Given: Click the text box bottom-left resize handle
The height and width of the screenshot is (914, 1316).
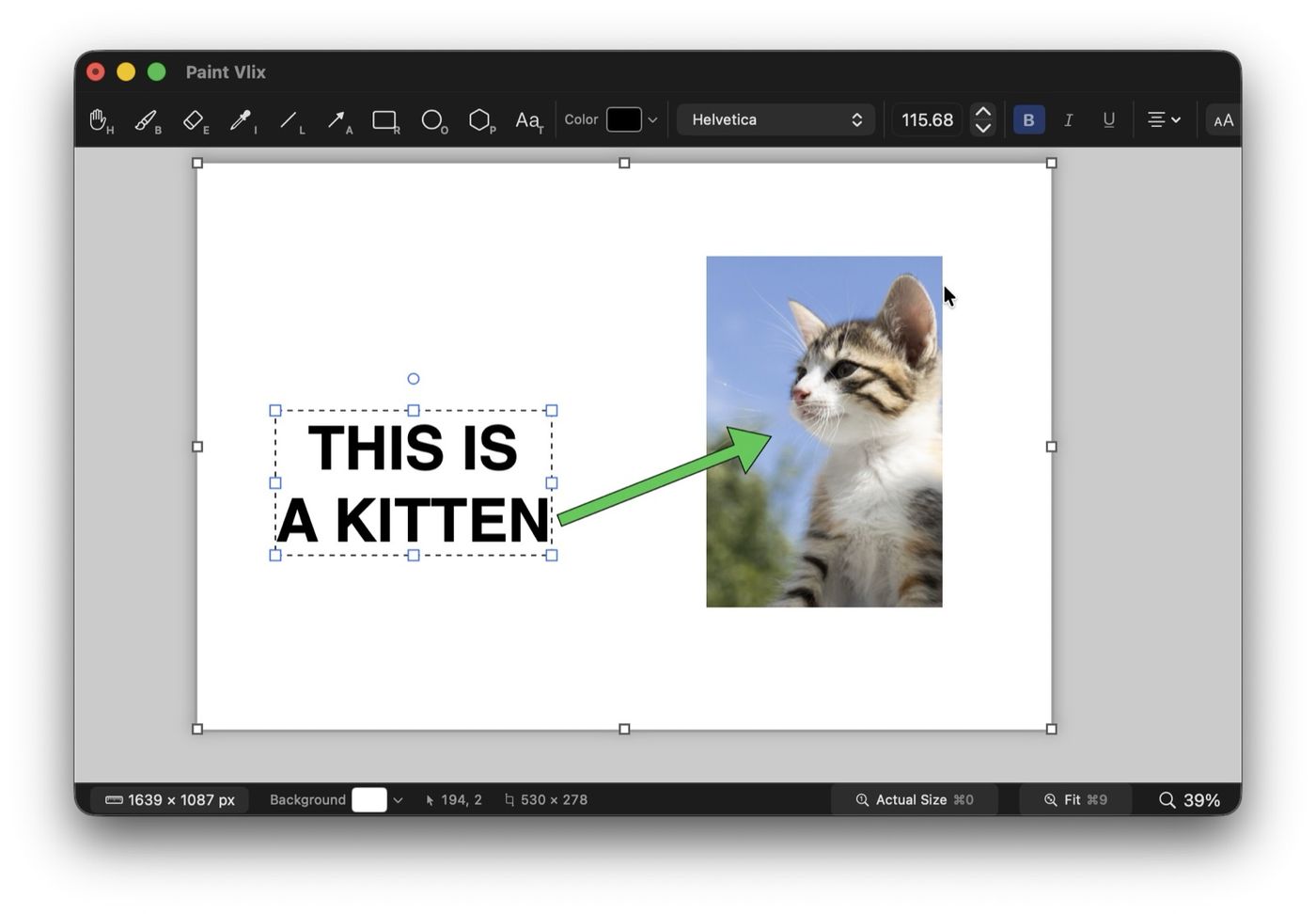Looking at the screenshot, I should (275, 556).
